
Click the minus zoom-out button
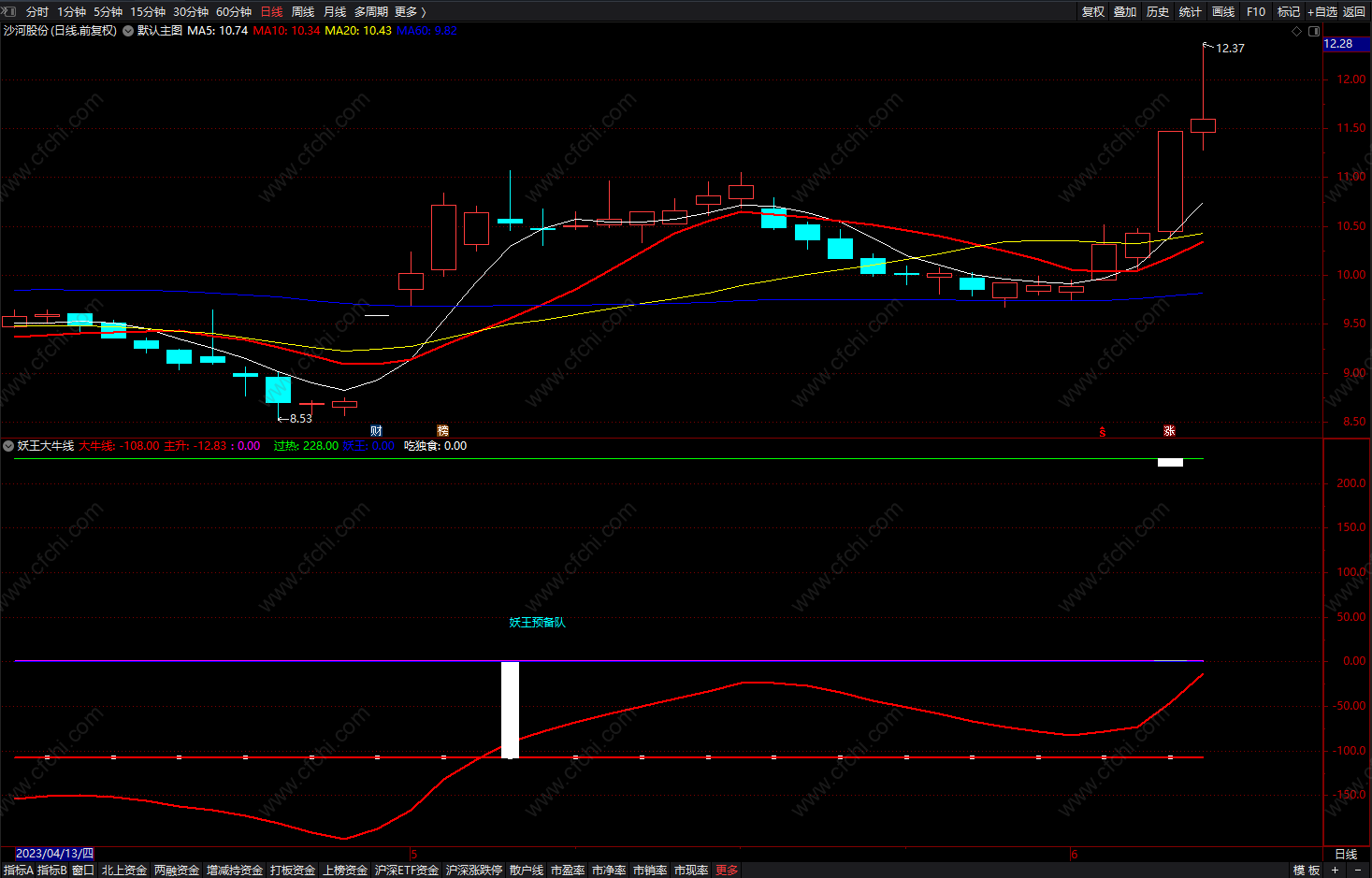(x=1359, y=871)
